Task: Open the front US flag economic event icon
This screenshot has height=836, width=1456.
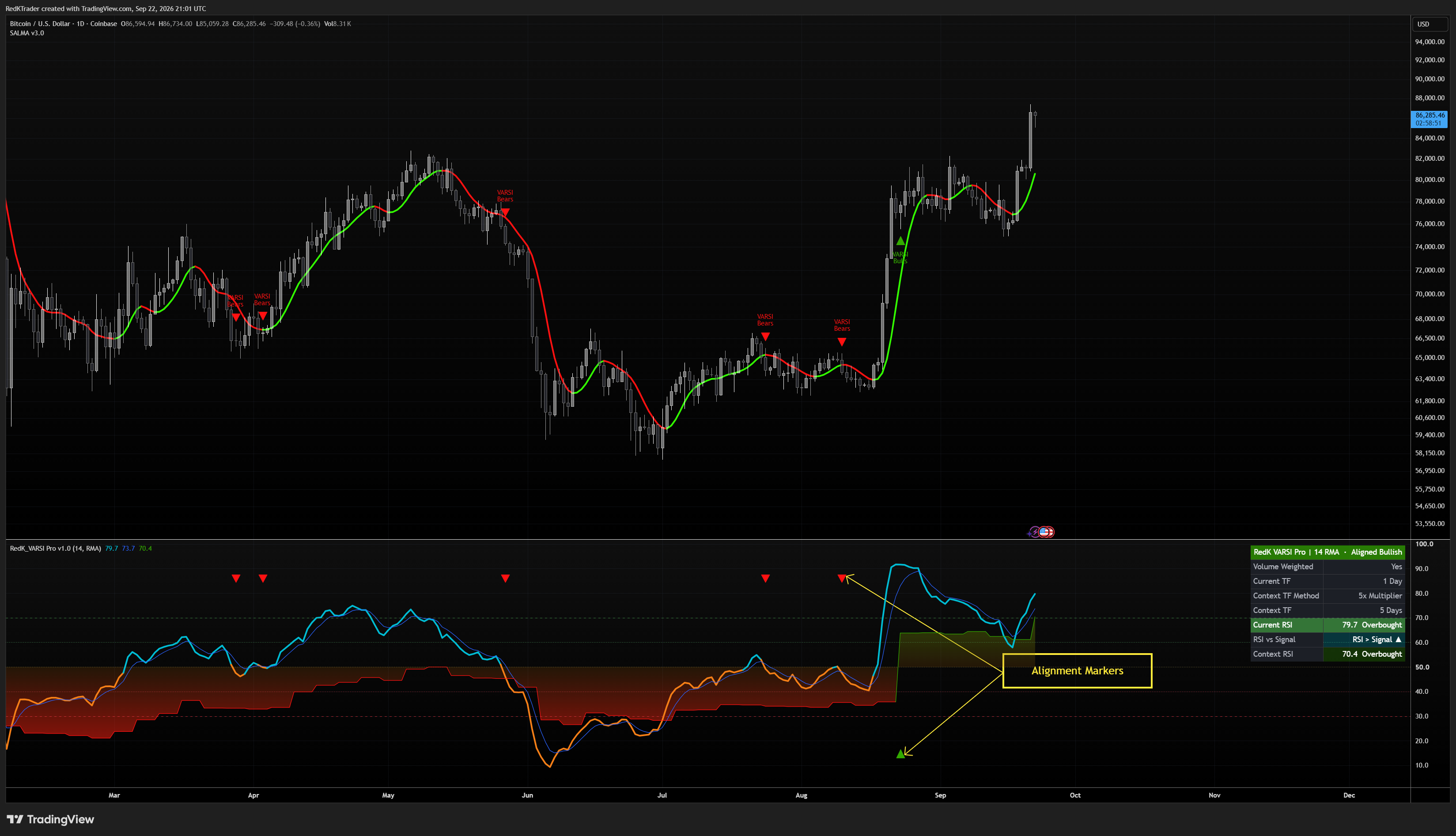Action: click(1045, 532)
